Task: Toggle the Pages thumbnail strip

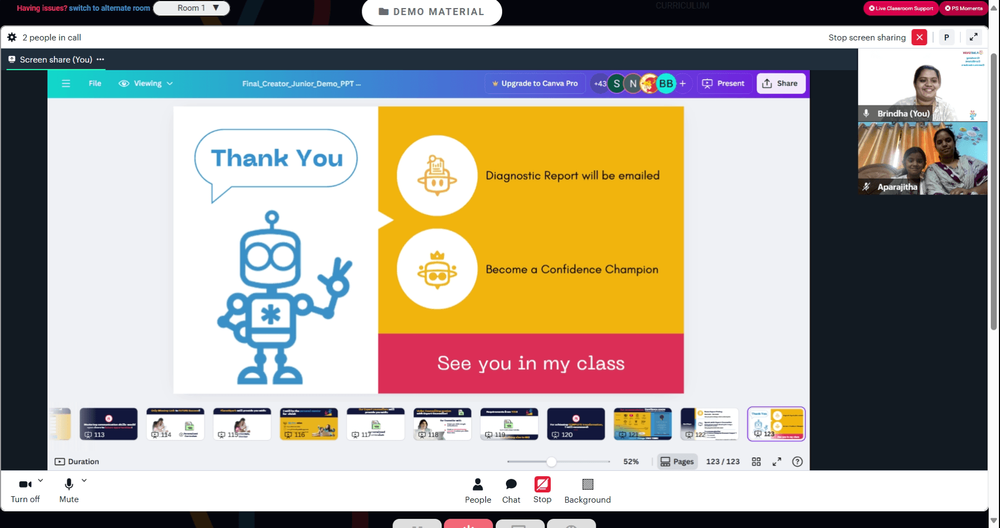Action: [x=677, y=462]
